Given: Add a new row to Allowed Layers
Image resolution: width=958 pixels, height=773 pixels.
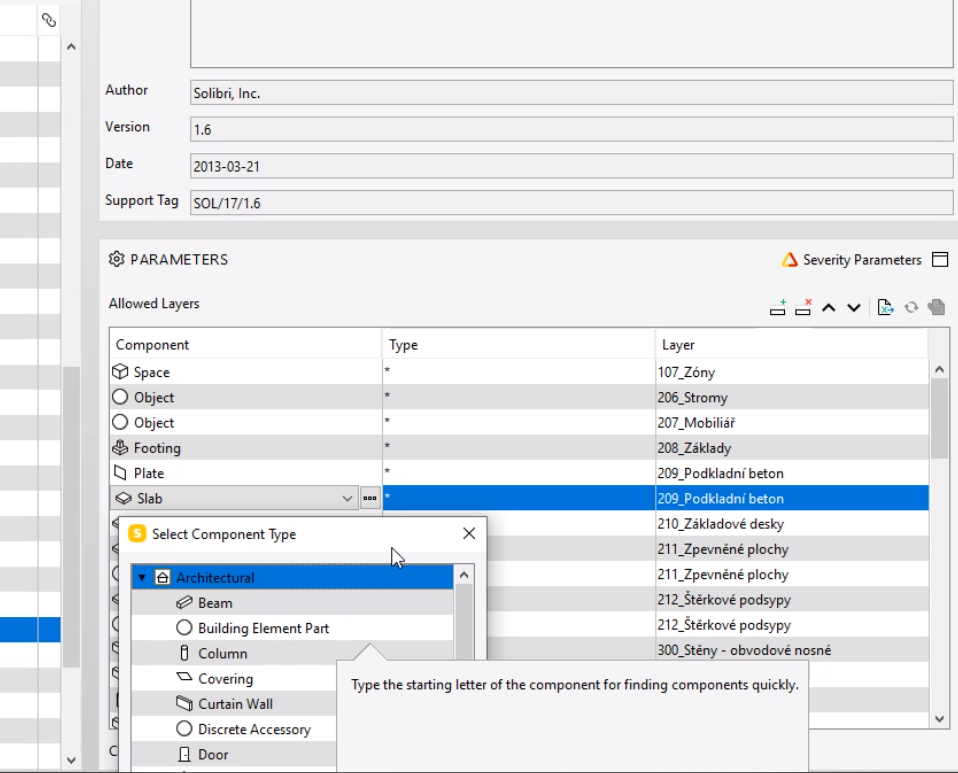Looking at the screenshot, I should [777, 307].
